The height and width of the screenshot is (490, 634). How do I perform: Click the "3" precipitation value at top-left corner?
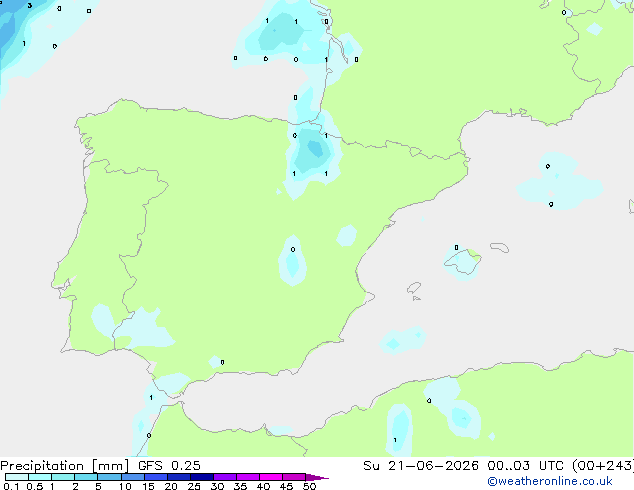[x=30, y=6]
